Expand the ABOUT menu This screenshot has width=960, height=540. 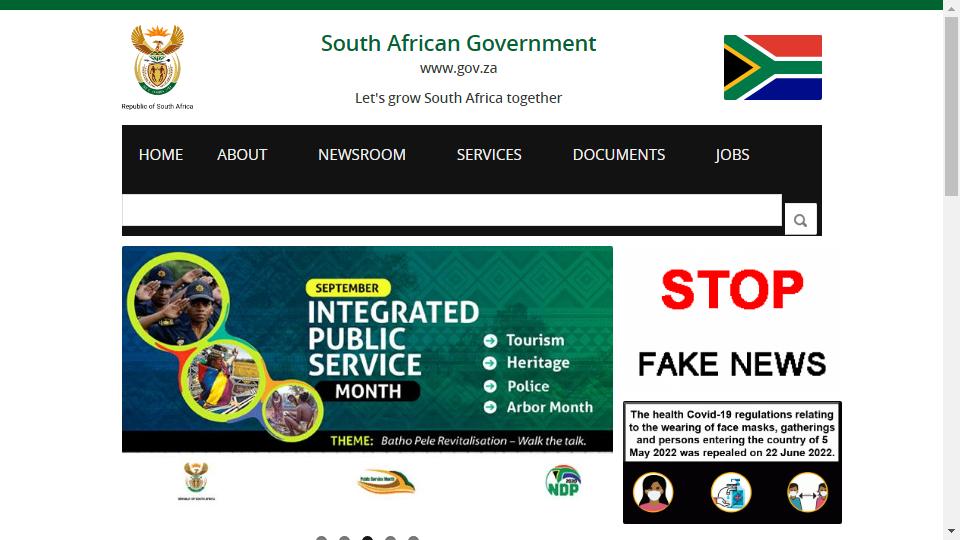point(242,155)
